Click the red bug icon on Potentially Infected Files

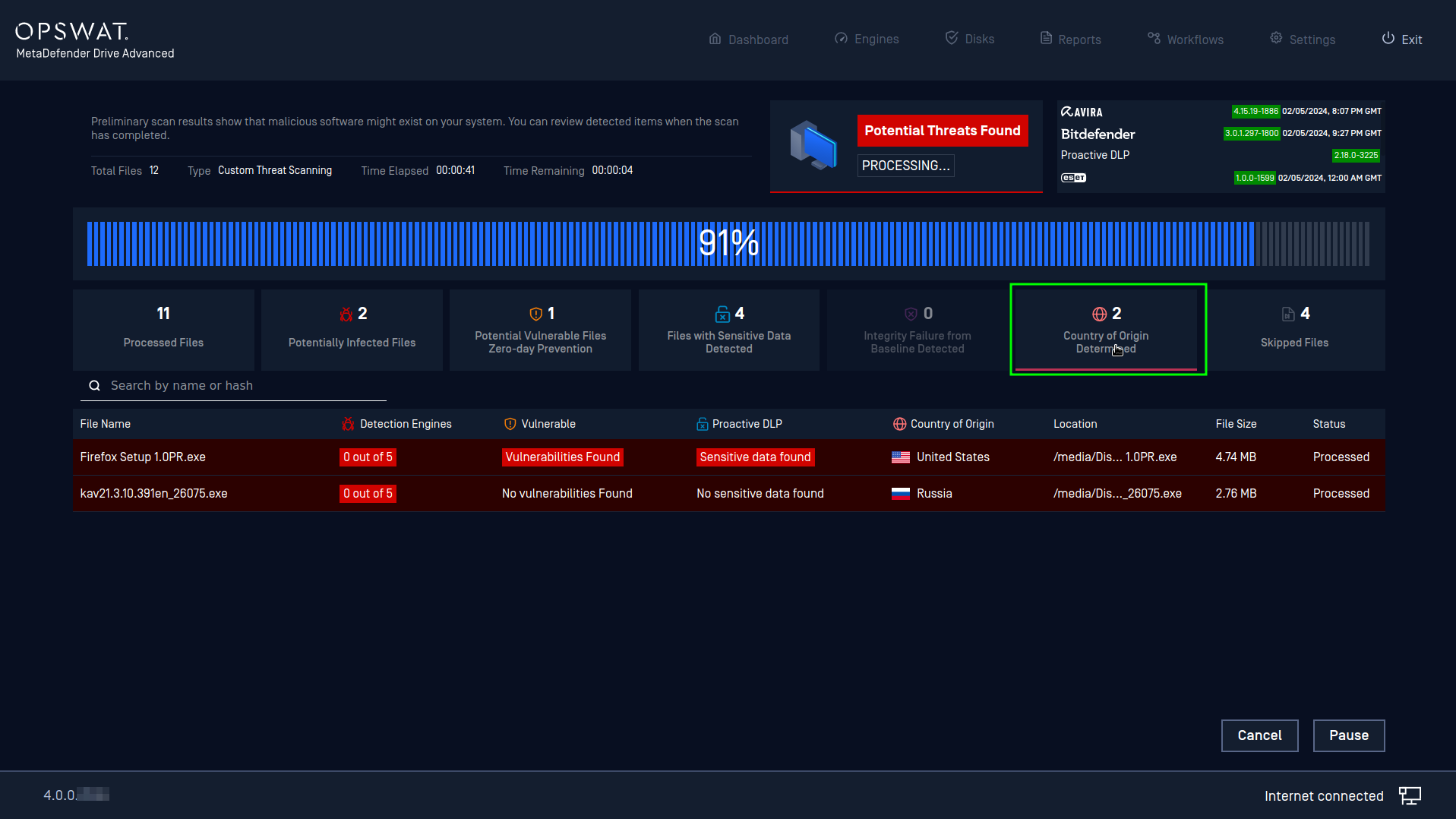tap(346, 314)
